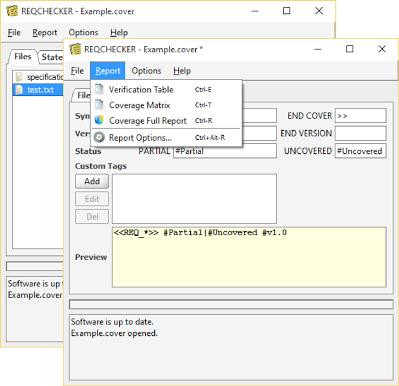
Task: Click front window progress bar
Action: coord(231,304)
